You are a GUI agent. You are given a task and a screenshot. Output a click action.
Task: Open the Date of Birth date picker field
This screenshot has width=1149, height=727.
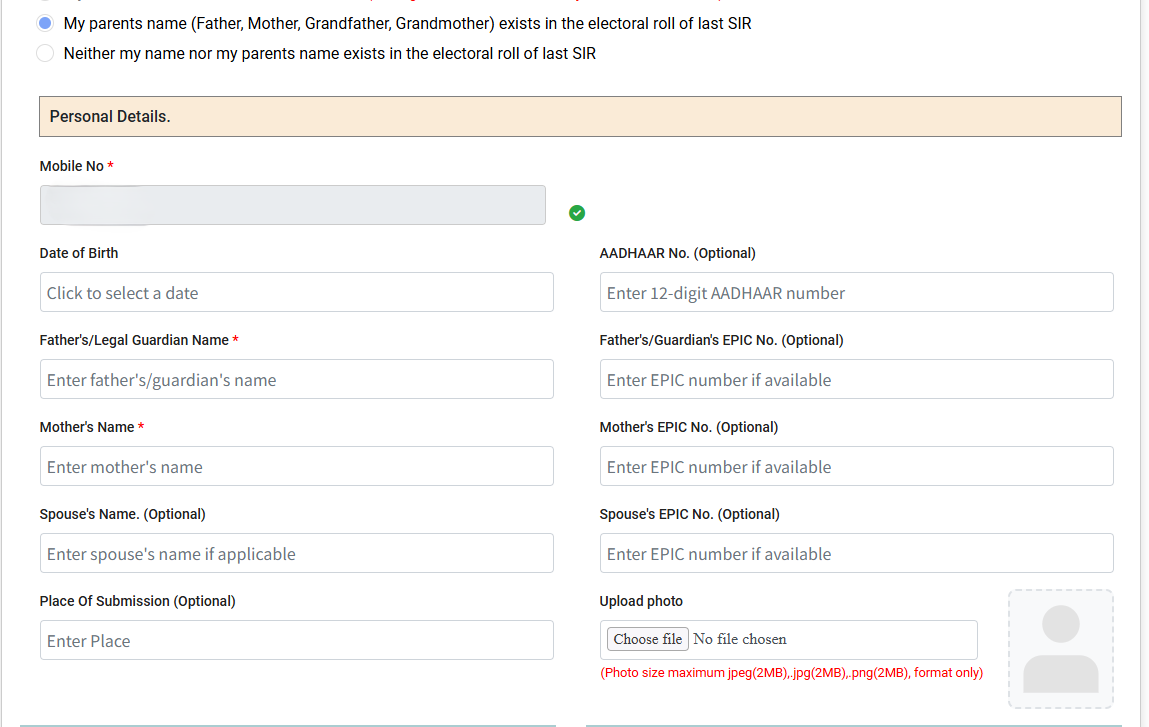coord(296,292)
